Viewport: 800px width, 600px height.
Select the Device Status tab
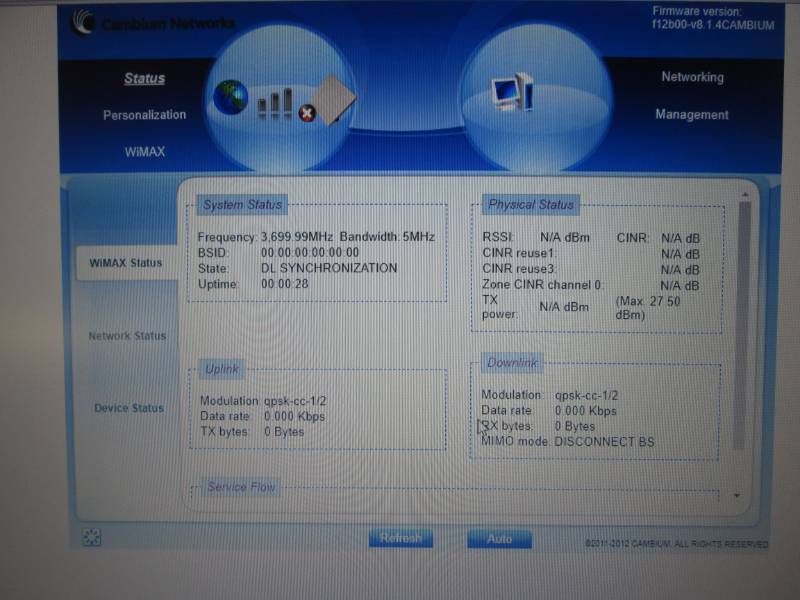tap(129, 408)
